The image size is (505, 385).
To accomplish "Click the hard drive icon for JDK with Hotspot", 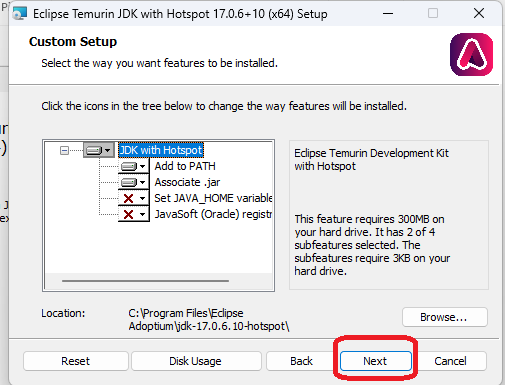I will [x=94, y=150].
